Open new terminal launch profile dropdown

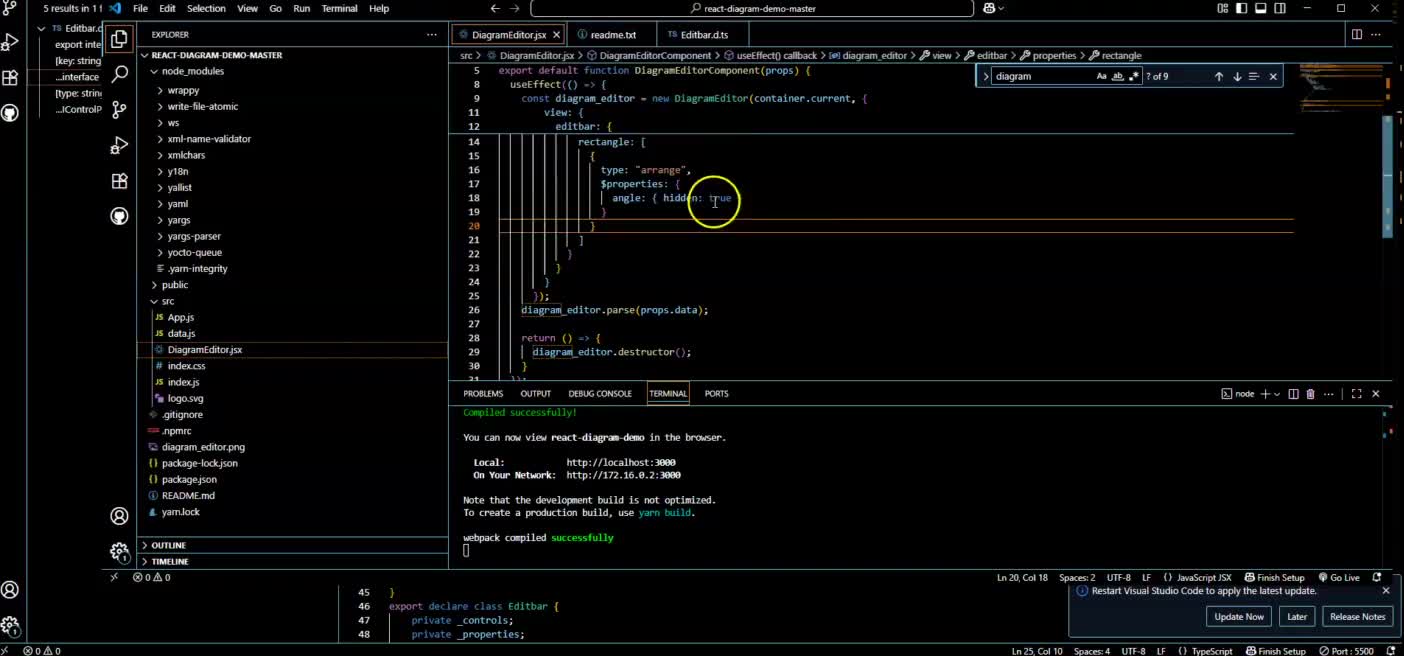(x=1278, y=394)
